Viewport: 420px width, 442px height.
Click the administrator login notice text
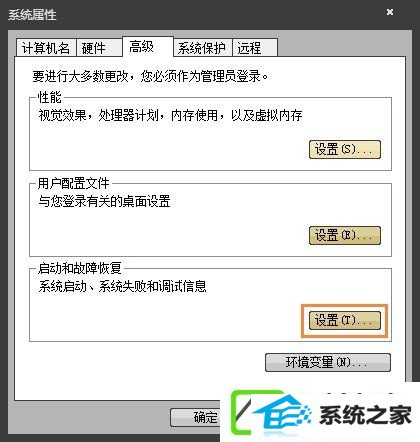point(150,76)
